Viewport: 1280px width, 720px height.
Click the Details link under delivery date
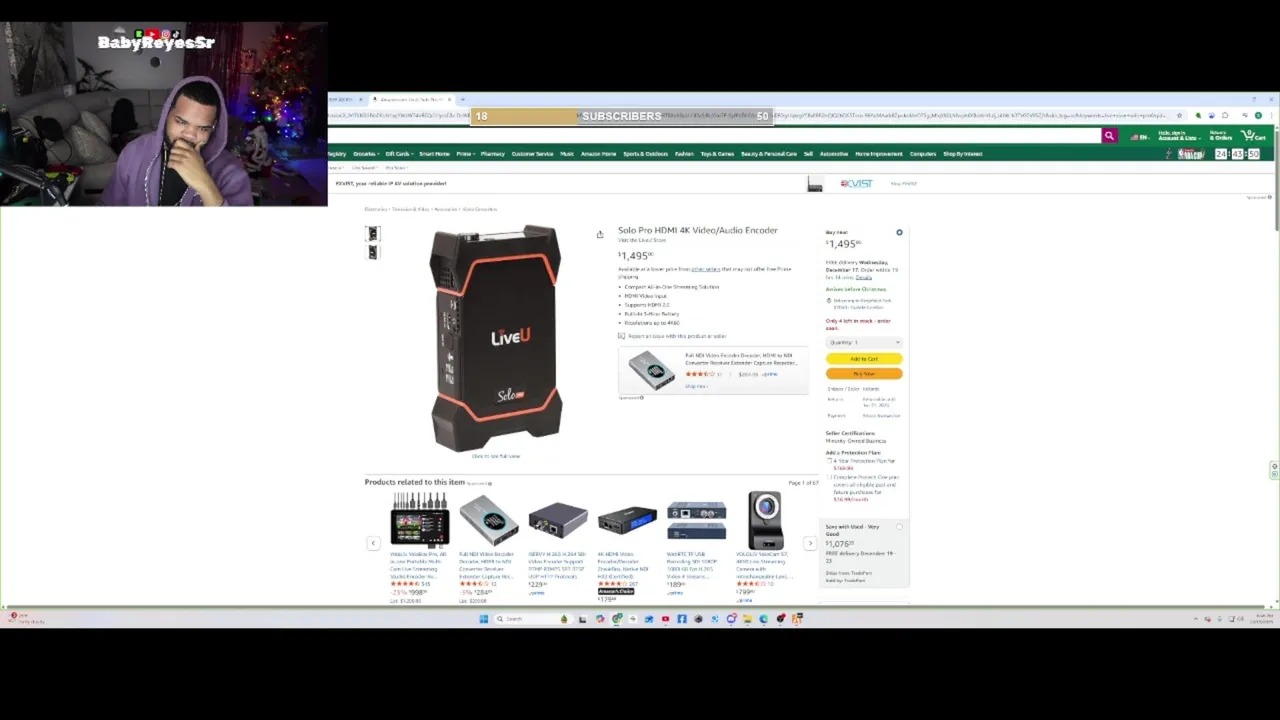coord(863,277)
